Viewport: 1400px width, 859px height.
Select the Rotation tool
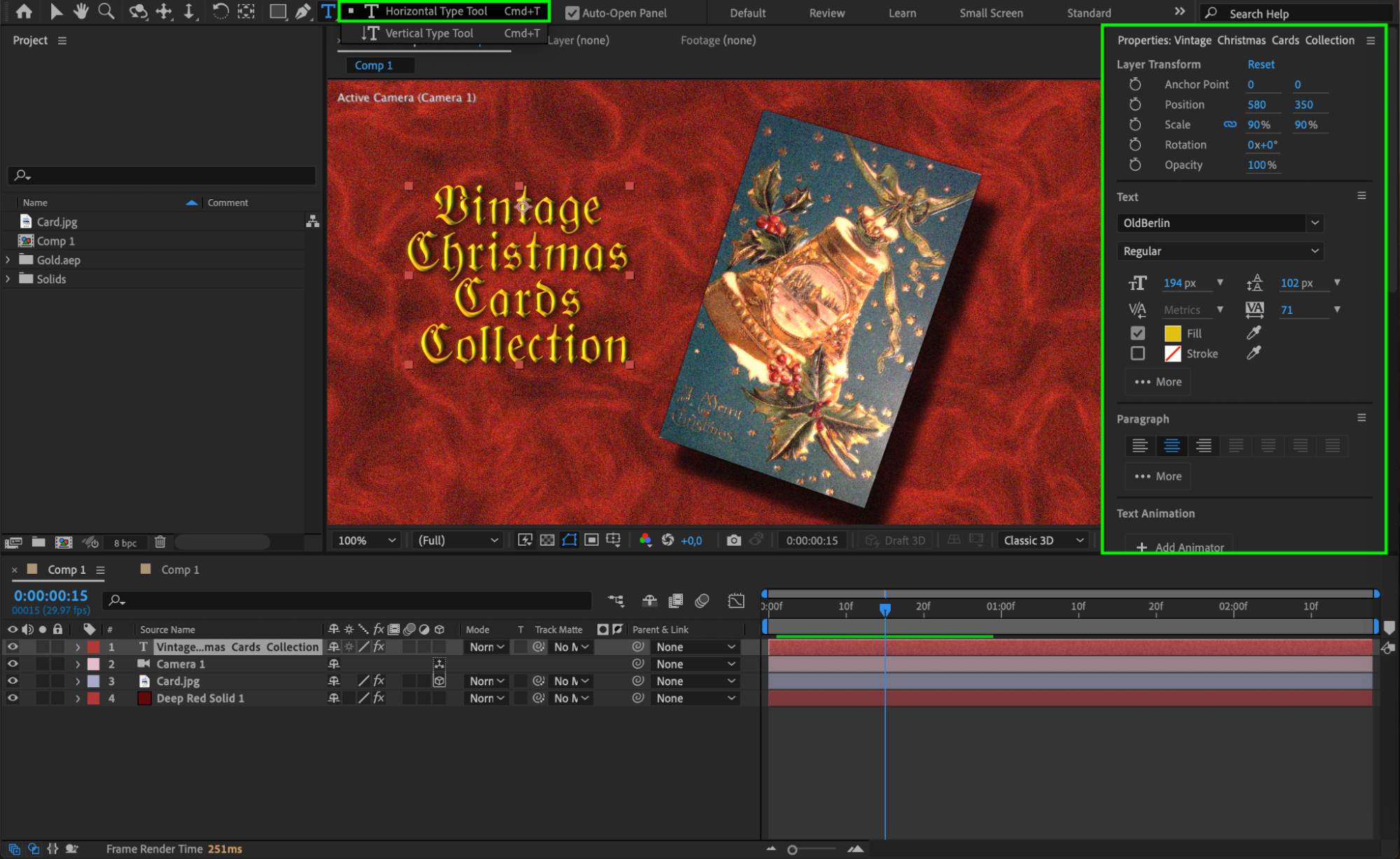pyautogui.click(x=220, y=11)
